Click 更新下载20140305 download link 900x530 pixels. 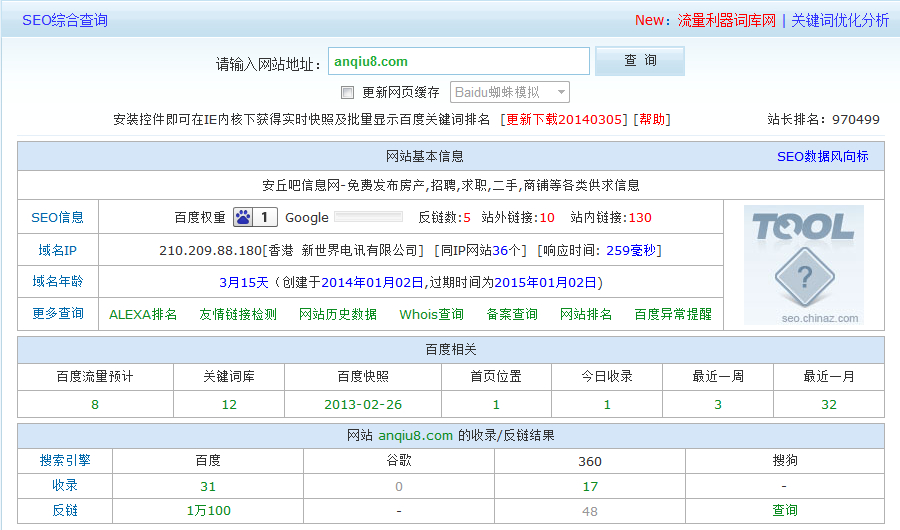(x=566, y=119)
